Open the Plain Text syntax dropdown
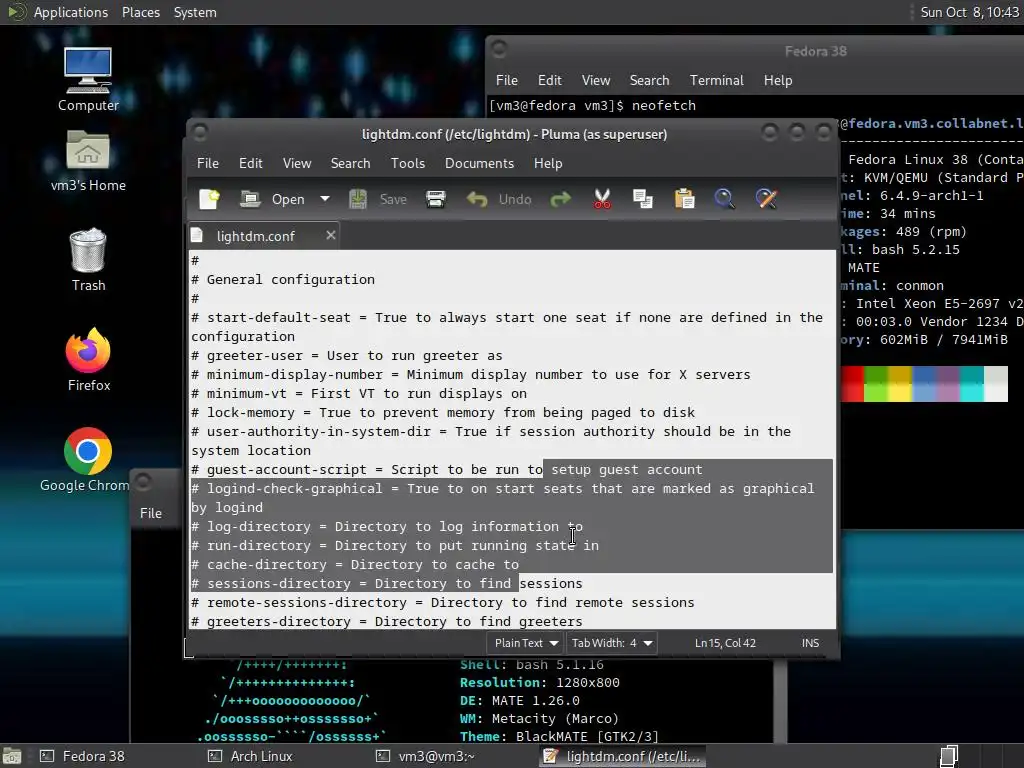The width and height of the screenshot is (1024, 768). pyautogui.click(x=525, y=643)
